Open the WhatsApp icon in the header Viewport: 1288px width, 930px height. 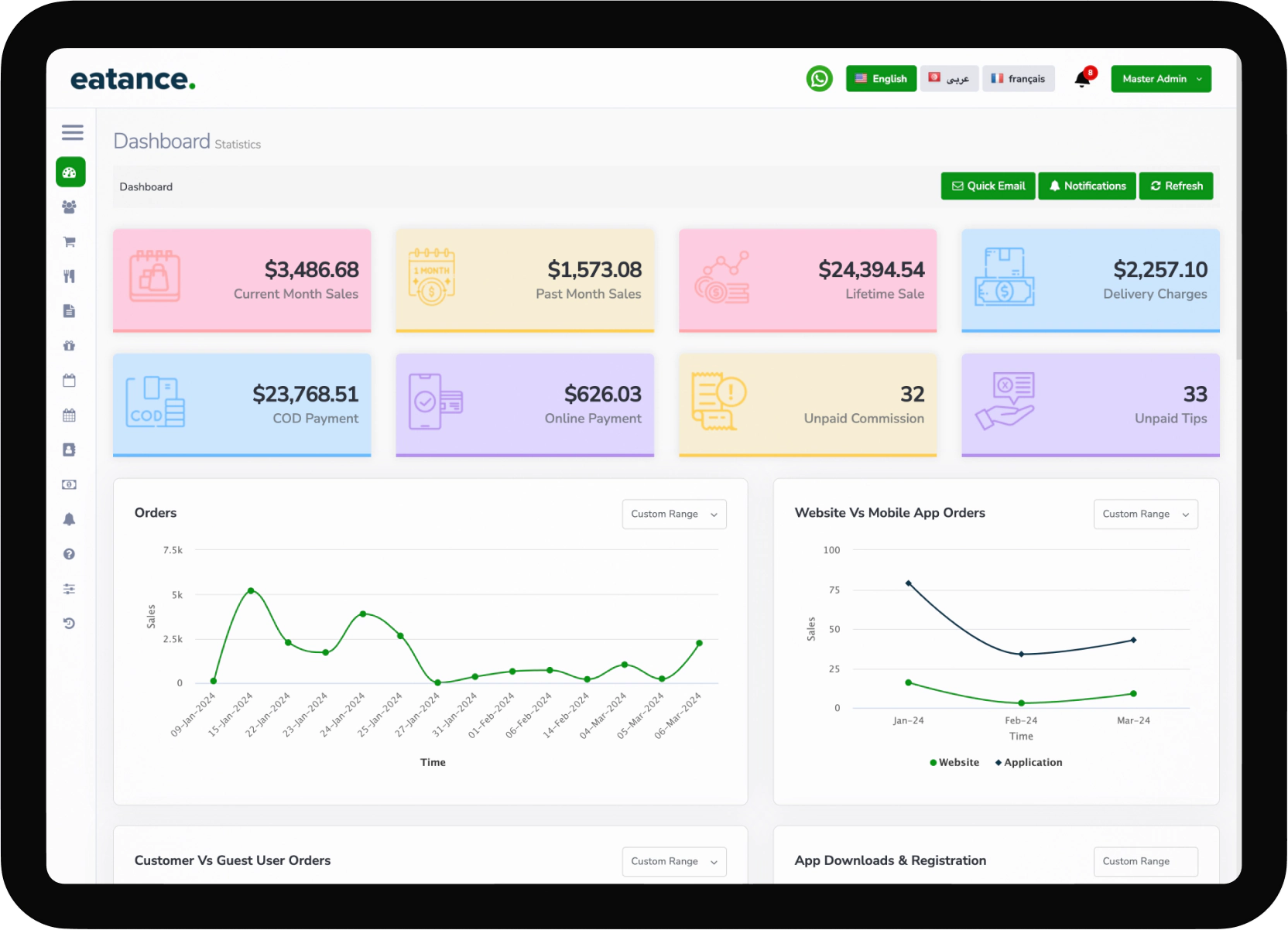[x=820, y=78]
